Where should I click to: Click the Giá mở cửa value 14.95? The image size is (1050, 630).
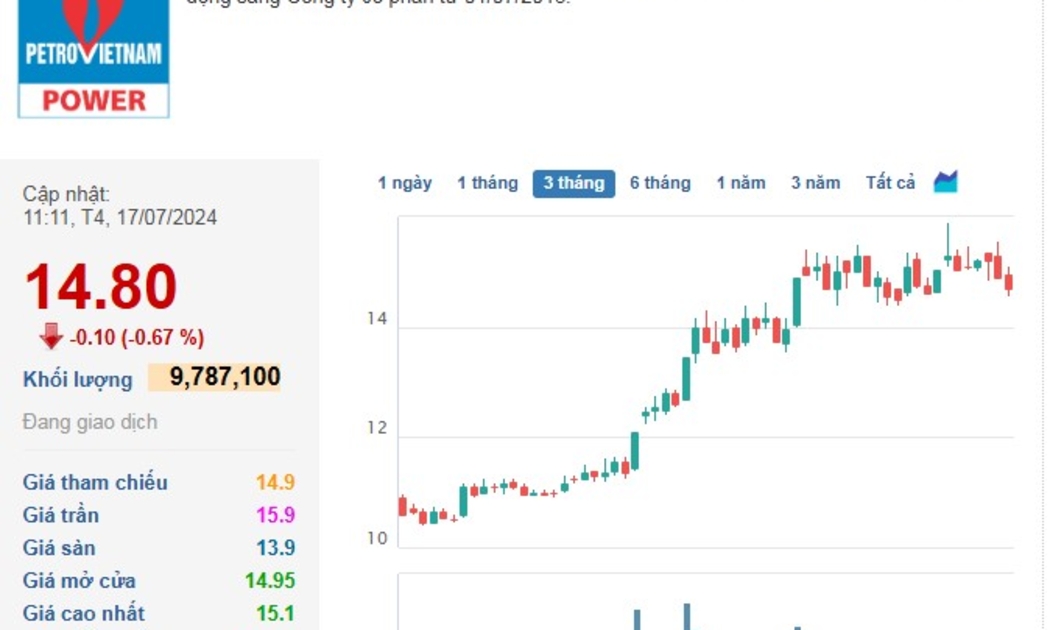(x=270, y=581)
